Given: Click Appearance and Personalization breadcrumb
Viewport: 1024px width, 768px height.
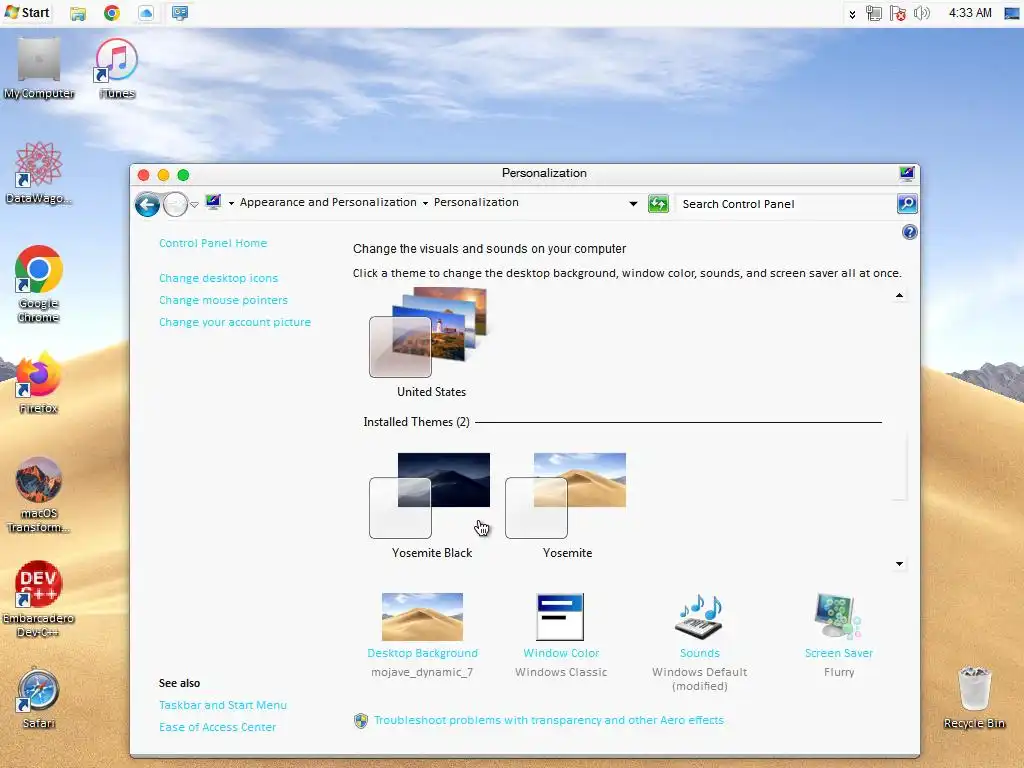Looking at the screenshot, I should (328, 202).
